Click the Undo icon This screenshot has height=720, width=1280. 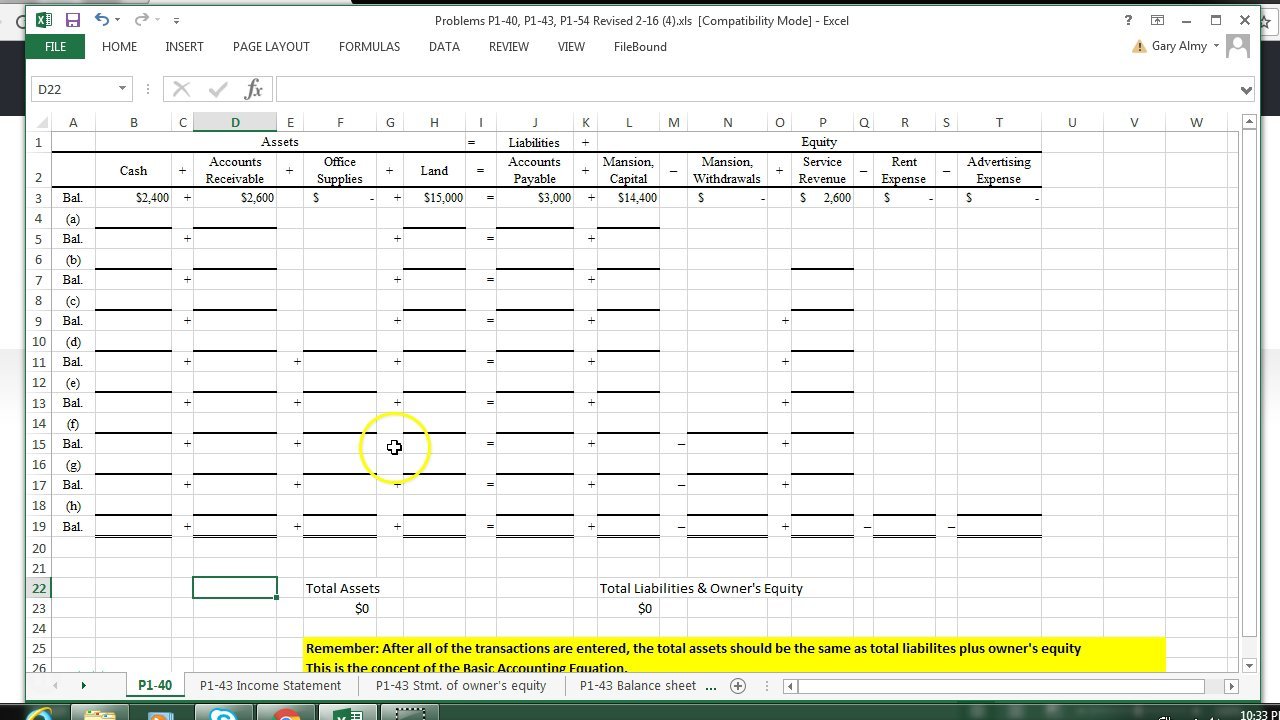(101, 19)
